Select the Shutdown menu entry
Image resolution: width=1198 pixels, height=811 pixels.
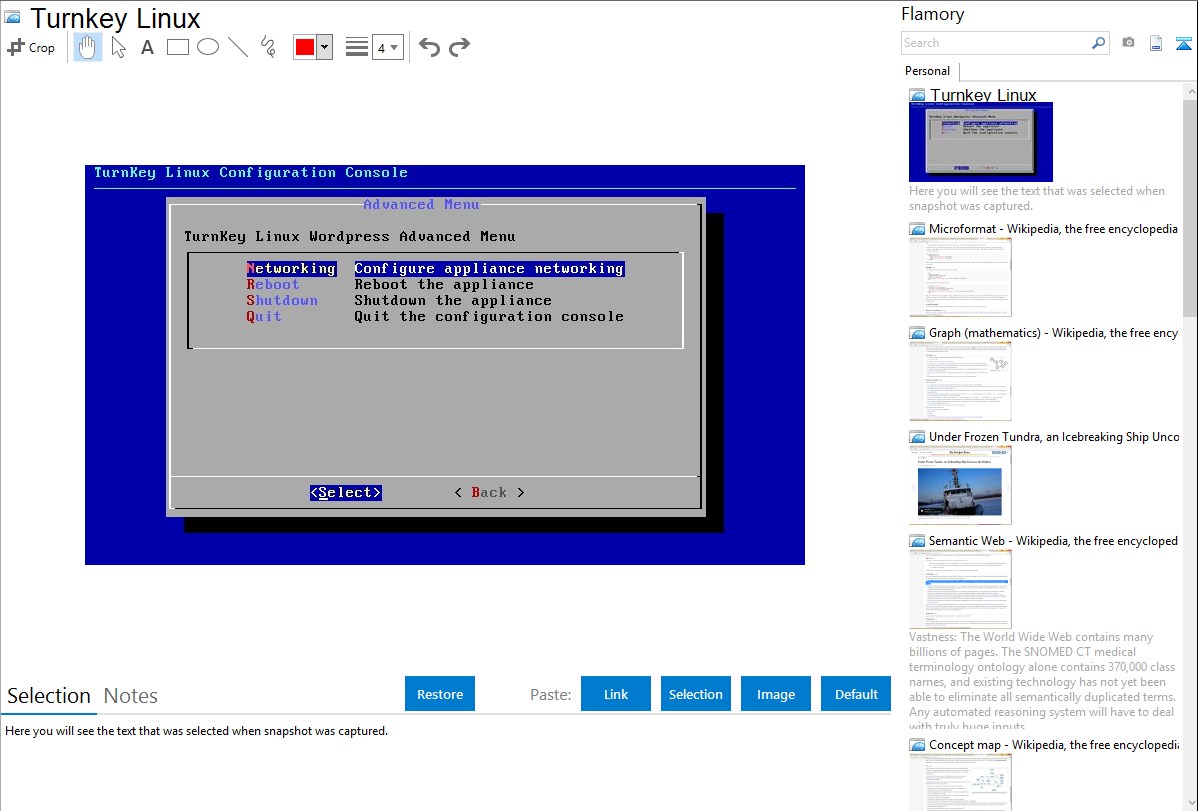point(282,300)
